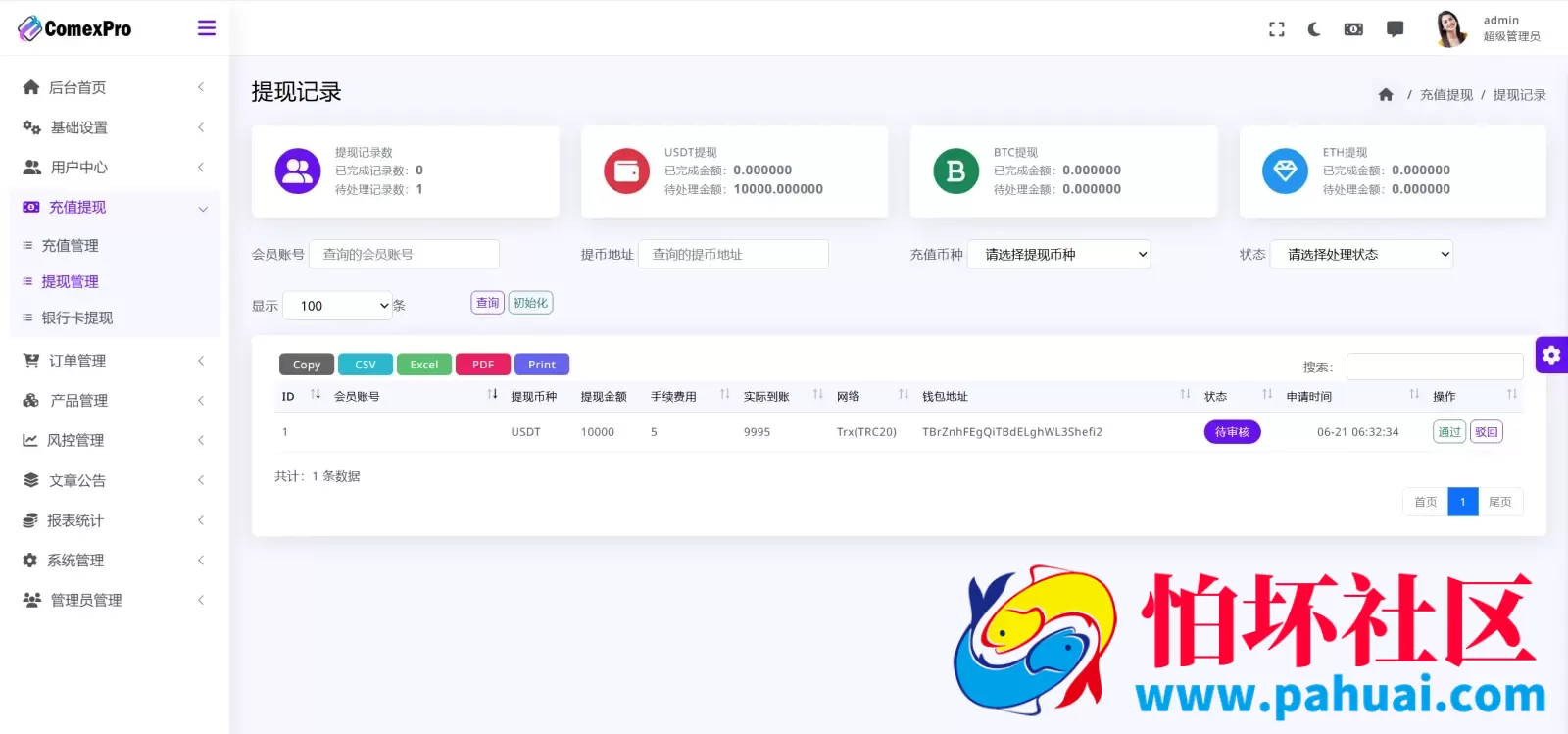This screenshot has width=1568, height=734.
Task: Click the 充值提现 breadcrumb link
Action: point(1446,95)
